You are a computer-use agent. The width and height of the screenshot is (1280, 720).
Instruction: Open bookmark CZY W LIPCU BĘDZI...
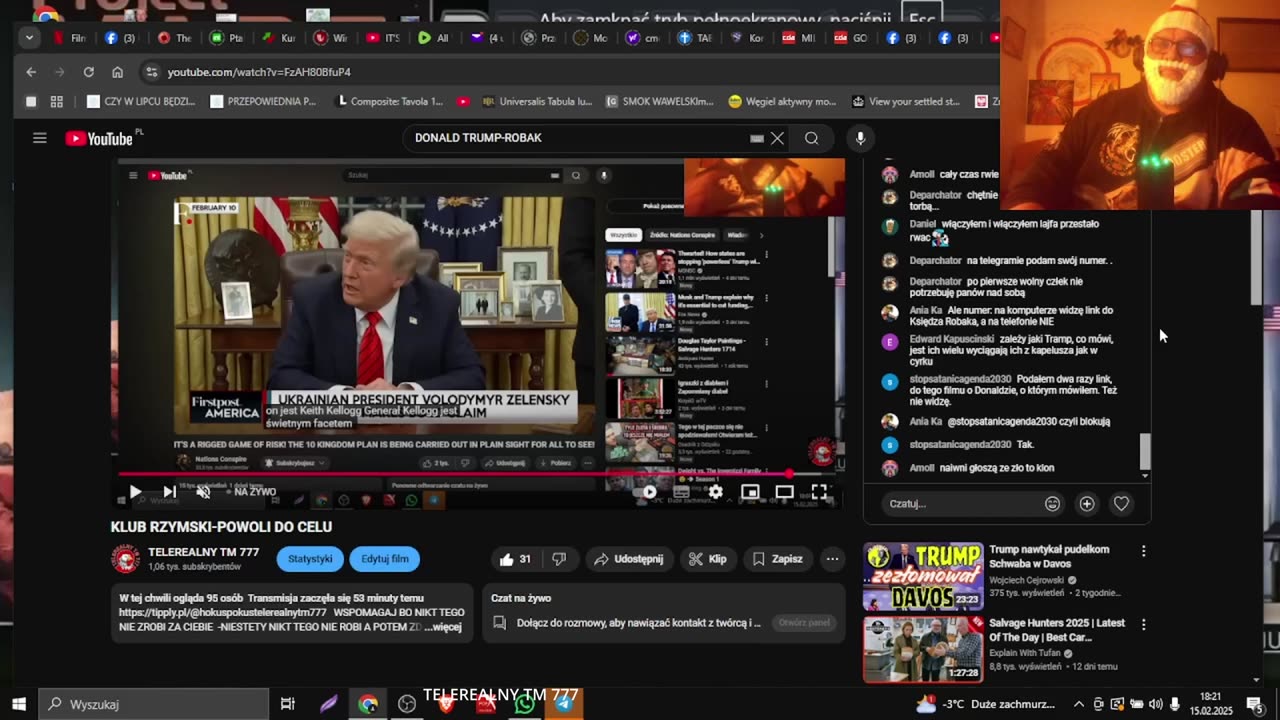tap(141, 101)
